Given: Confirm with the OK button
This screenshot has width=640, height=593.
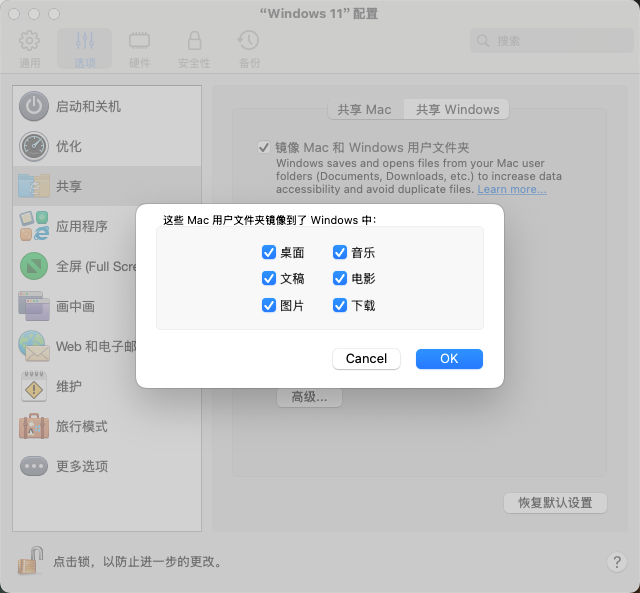Looking at the screenshot, I should (x=449, y=359).
